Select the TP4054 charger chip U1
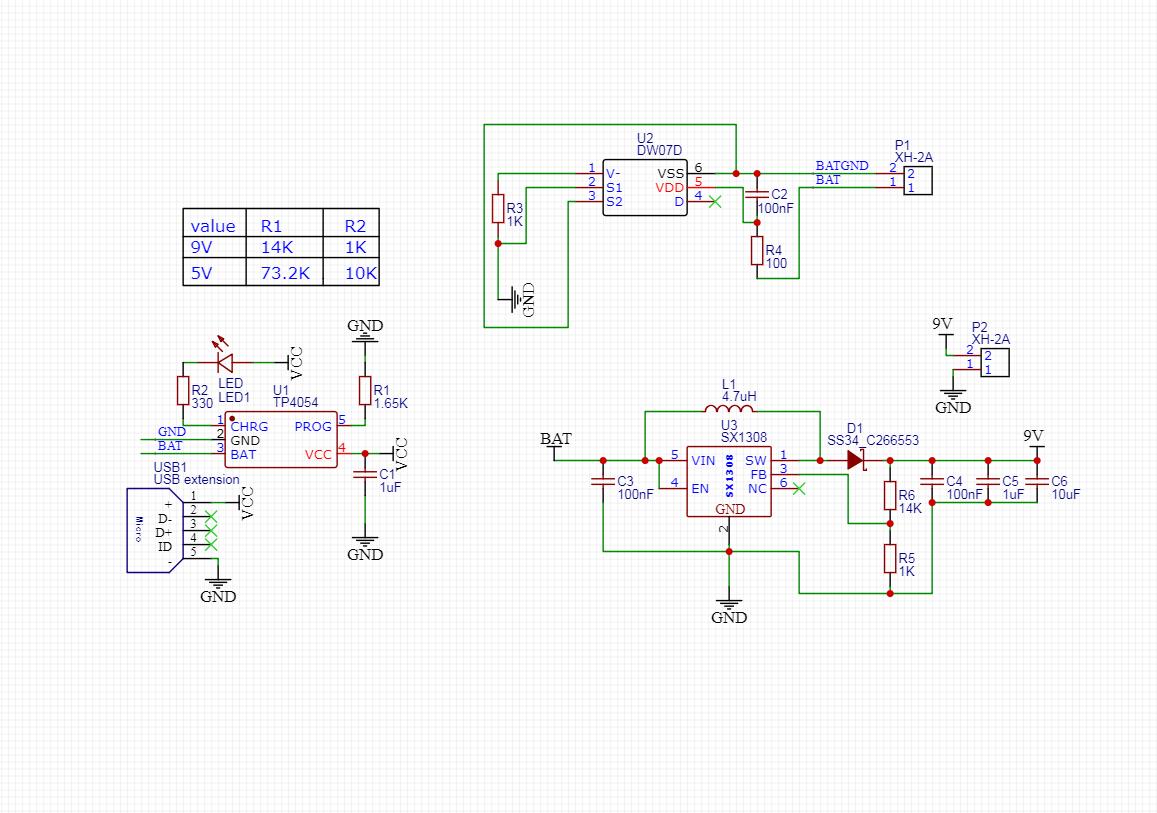 coord(279,440)
